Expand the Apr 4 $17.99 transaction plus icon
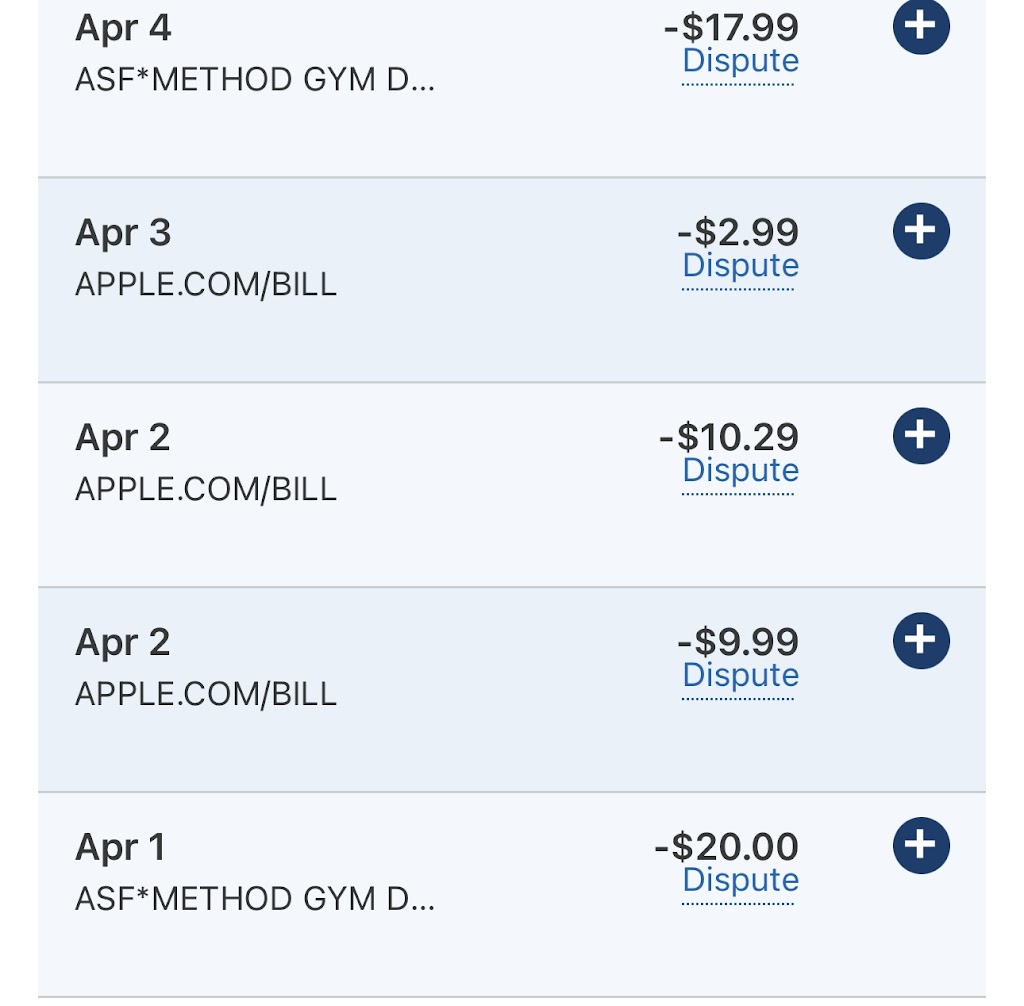The width and height of the screenshot is (1024, 1006). (920, 26)
